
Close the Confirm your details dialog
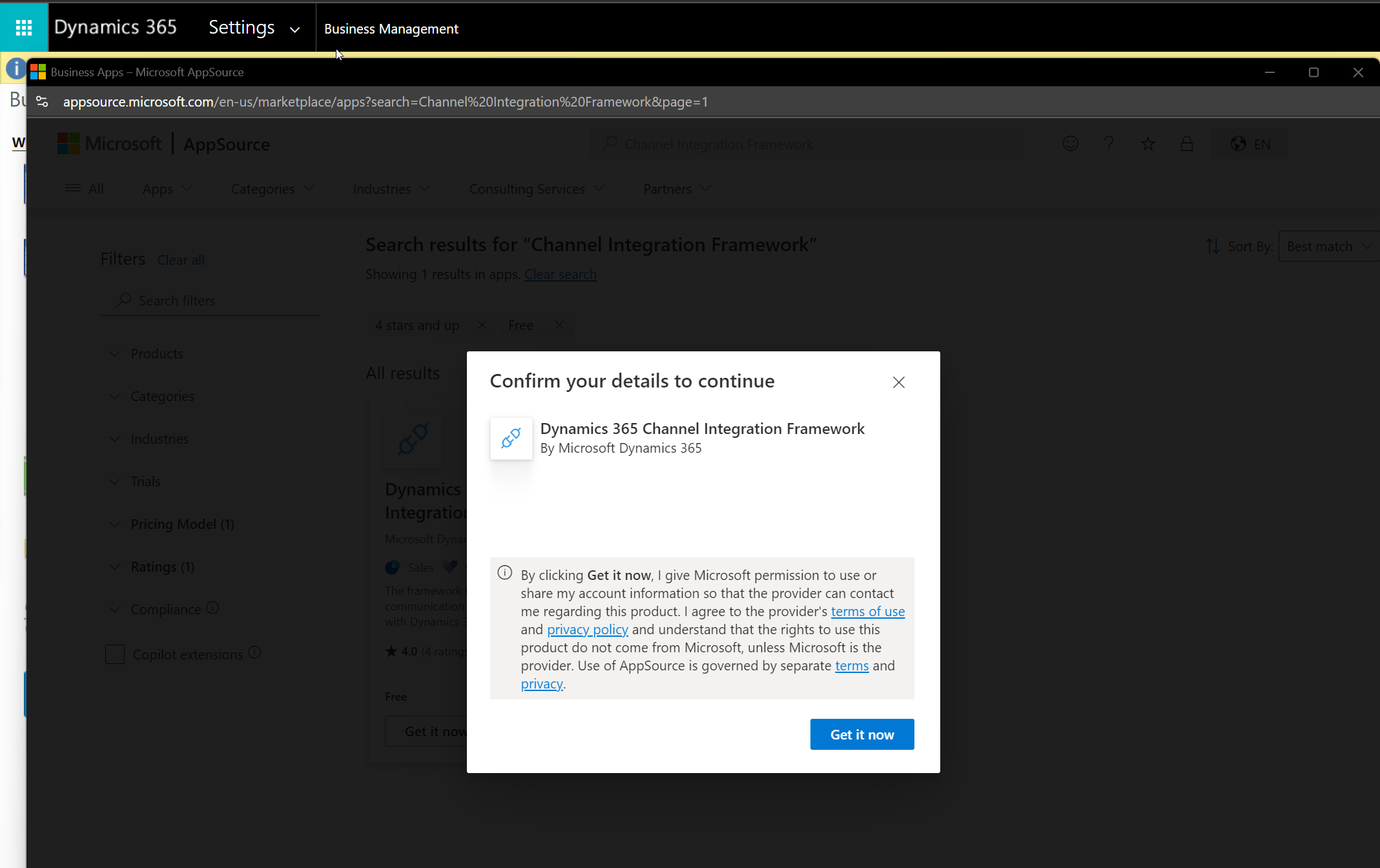point(899,382)
